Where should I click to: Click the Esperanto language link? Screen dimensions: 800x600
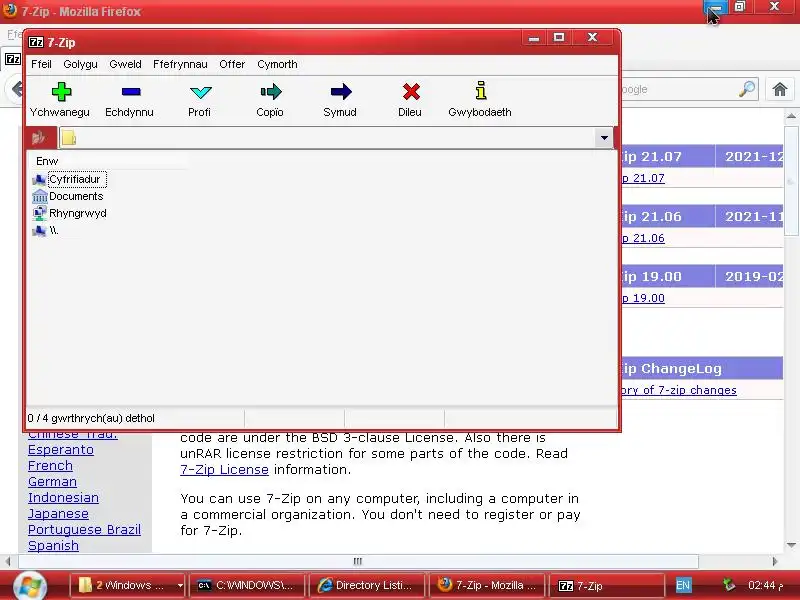pyautogui.click(x=61, y=450)
